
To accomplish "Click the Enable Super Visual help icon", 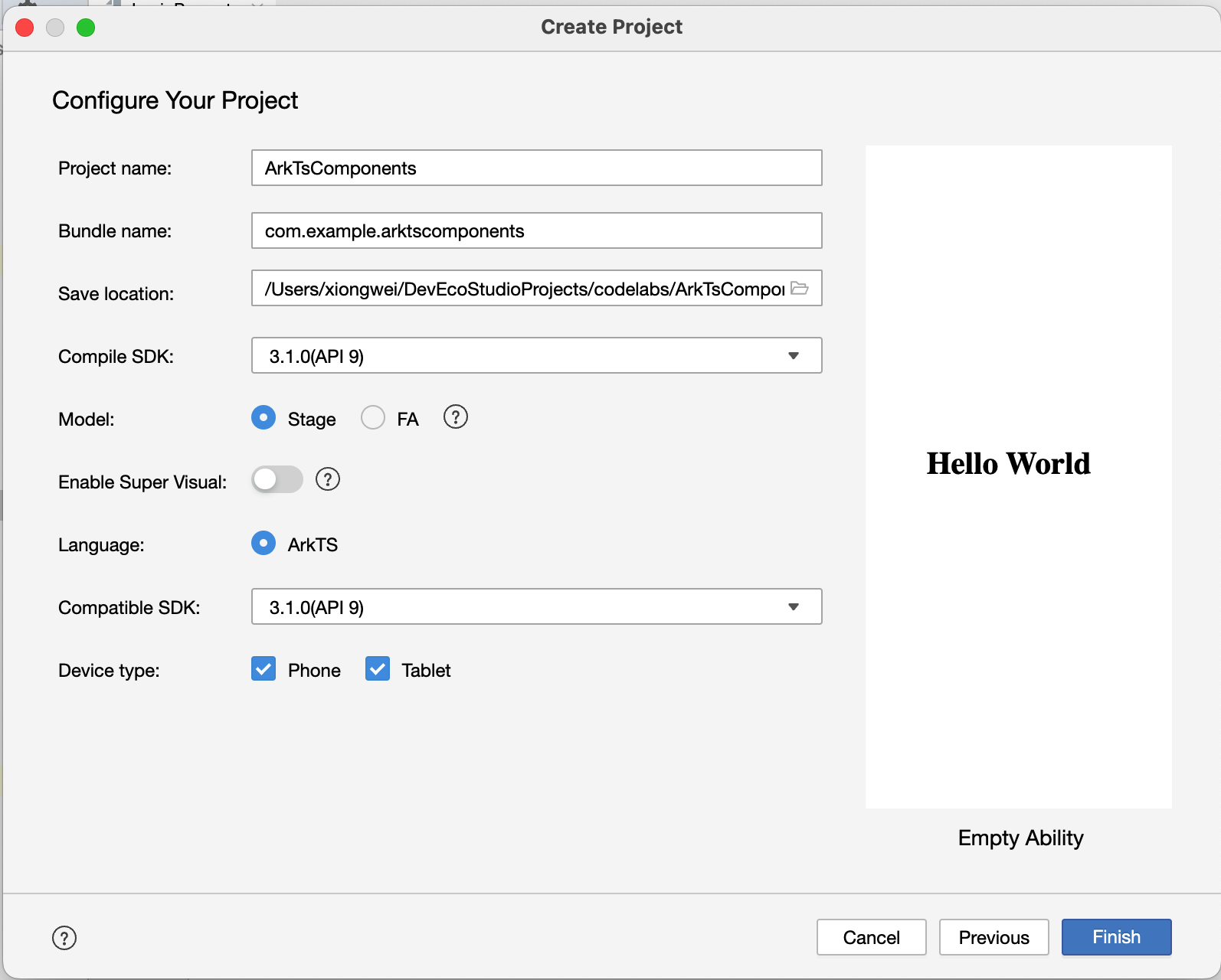I will pyautogui.click(x=328, y=480).
